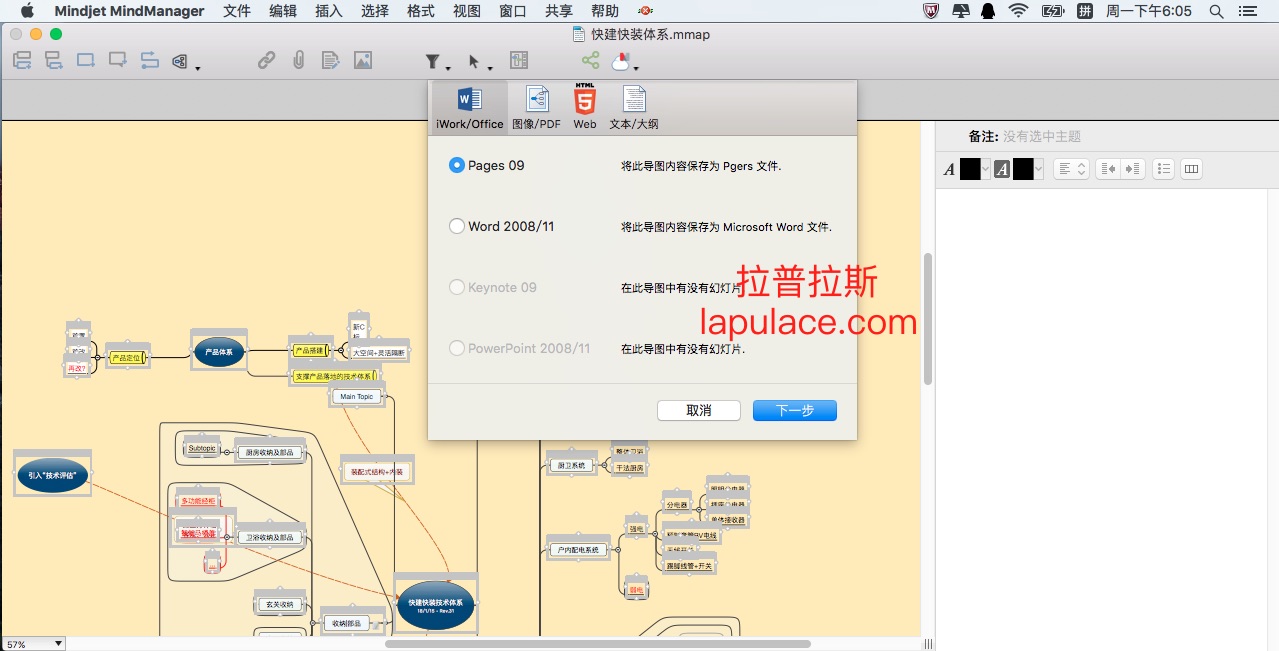1279x651 pixels.
Task: Switch to the Web HTML5 export tab
Action: (585, 108)
